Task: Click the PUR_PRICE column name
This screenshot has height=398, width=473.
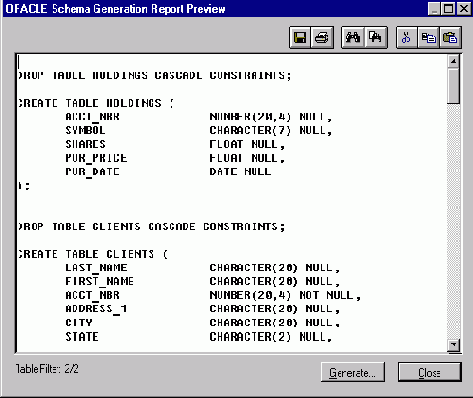Action: 96,158
